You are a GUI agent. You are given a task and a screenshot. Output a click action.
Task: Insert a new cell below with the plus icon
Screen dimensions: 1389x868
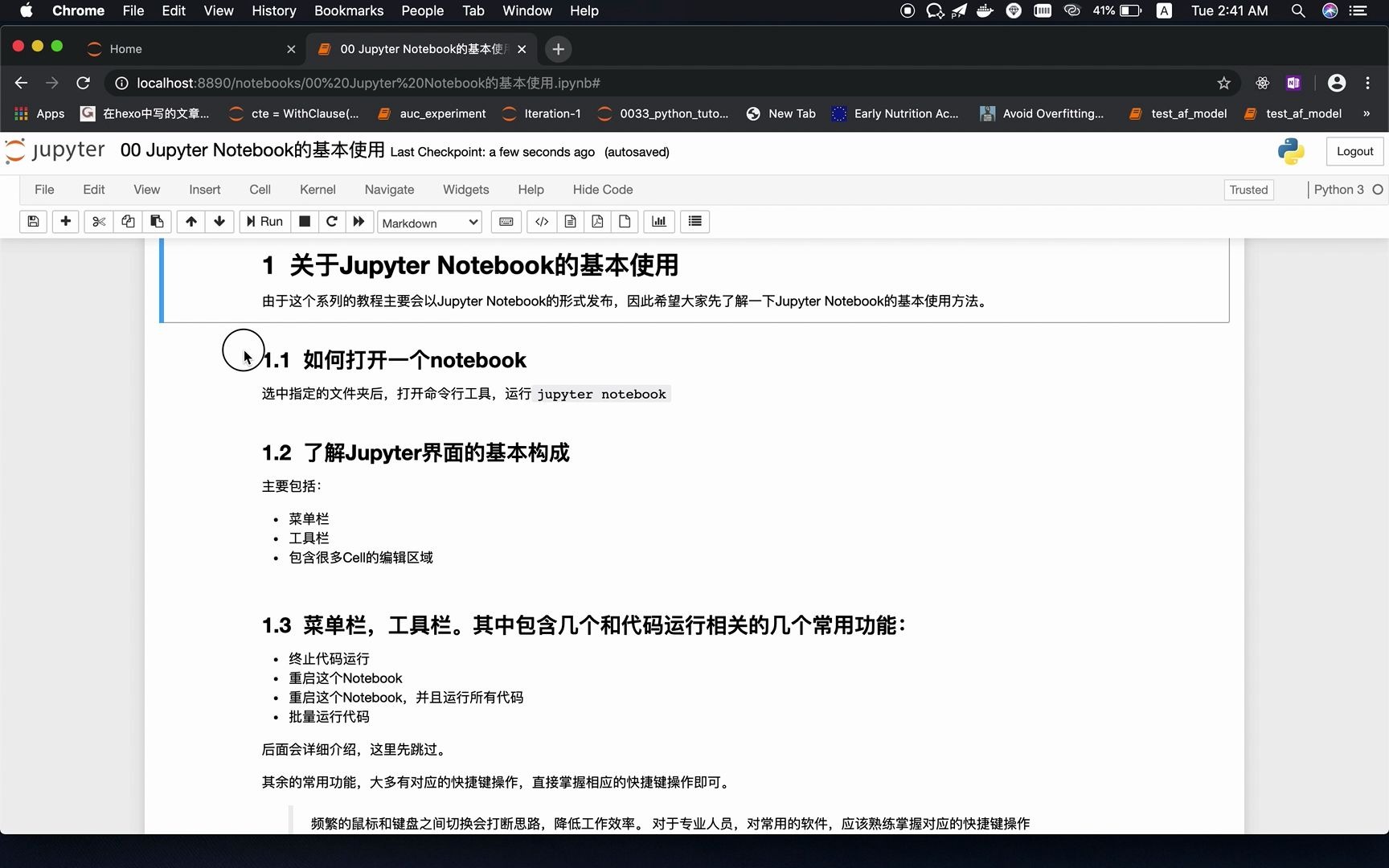65,222
